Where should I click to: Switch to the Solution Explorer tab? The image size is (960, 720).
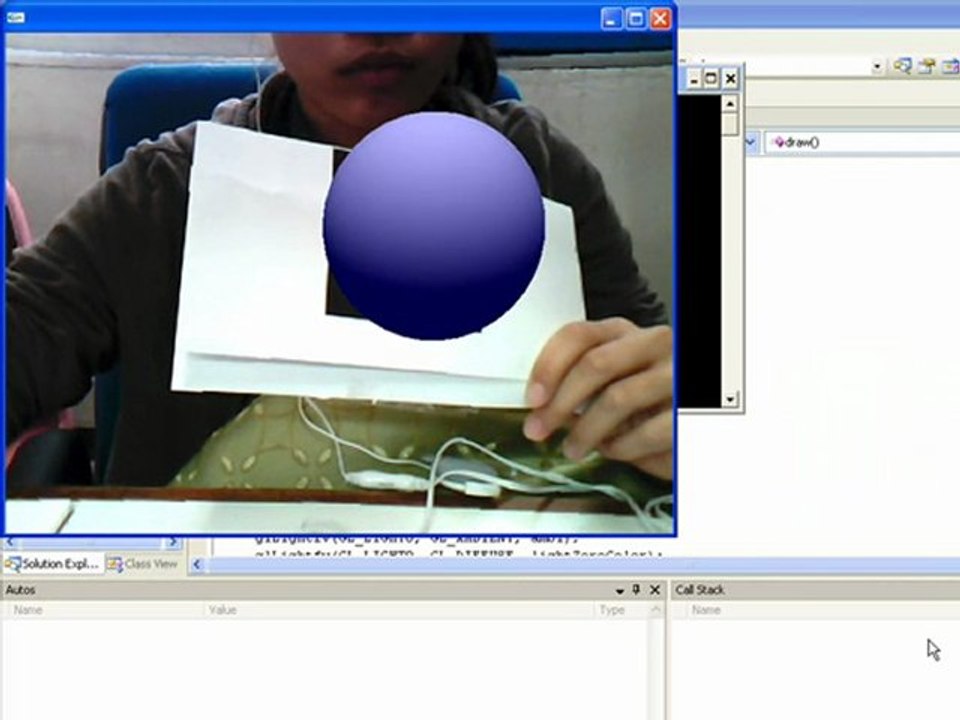tap(53, 564)
